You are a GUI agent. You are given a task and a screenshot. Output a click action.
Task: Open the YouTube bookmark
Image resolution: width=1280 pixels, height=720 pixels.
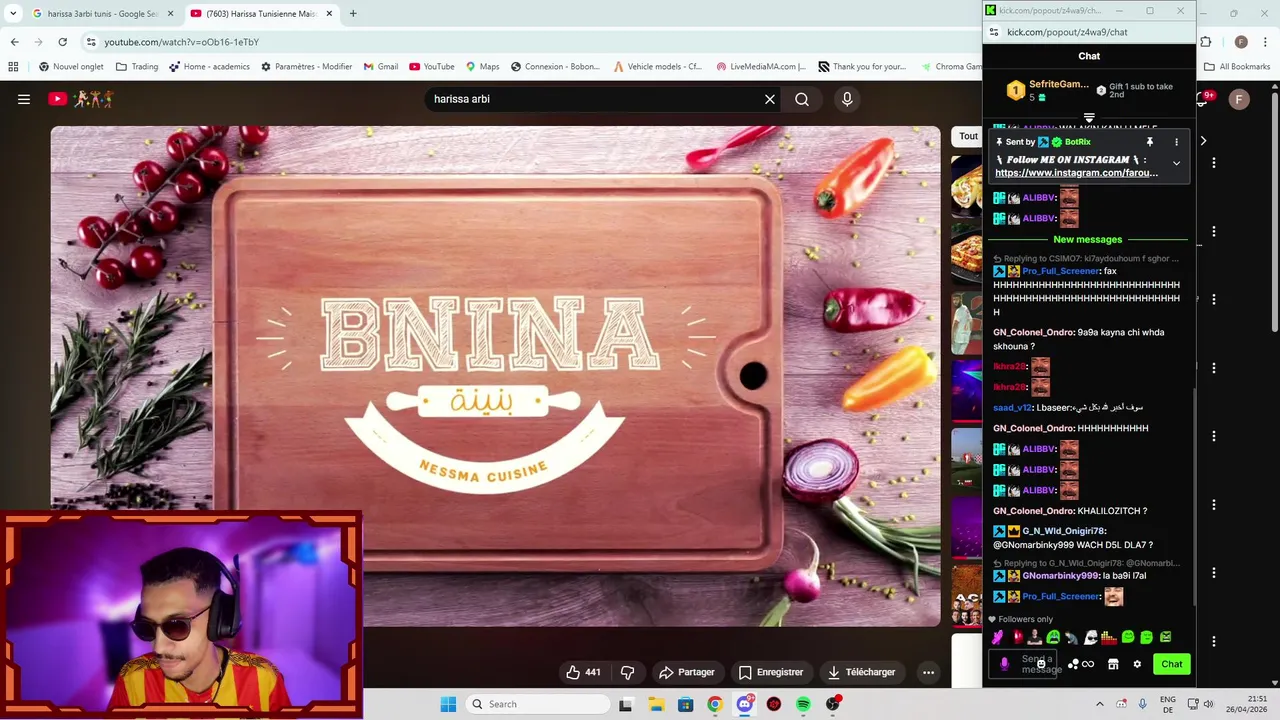pyautogui.click(x=431, y=67)
